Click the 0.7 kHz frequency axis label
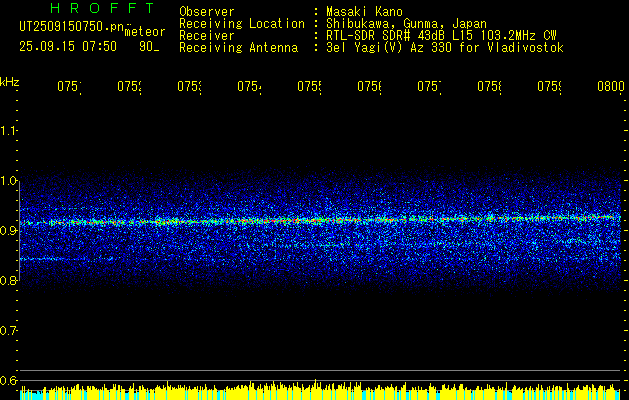The image size is (629, 400). coord(8,330)
